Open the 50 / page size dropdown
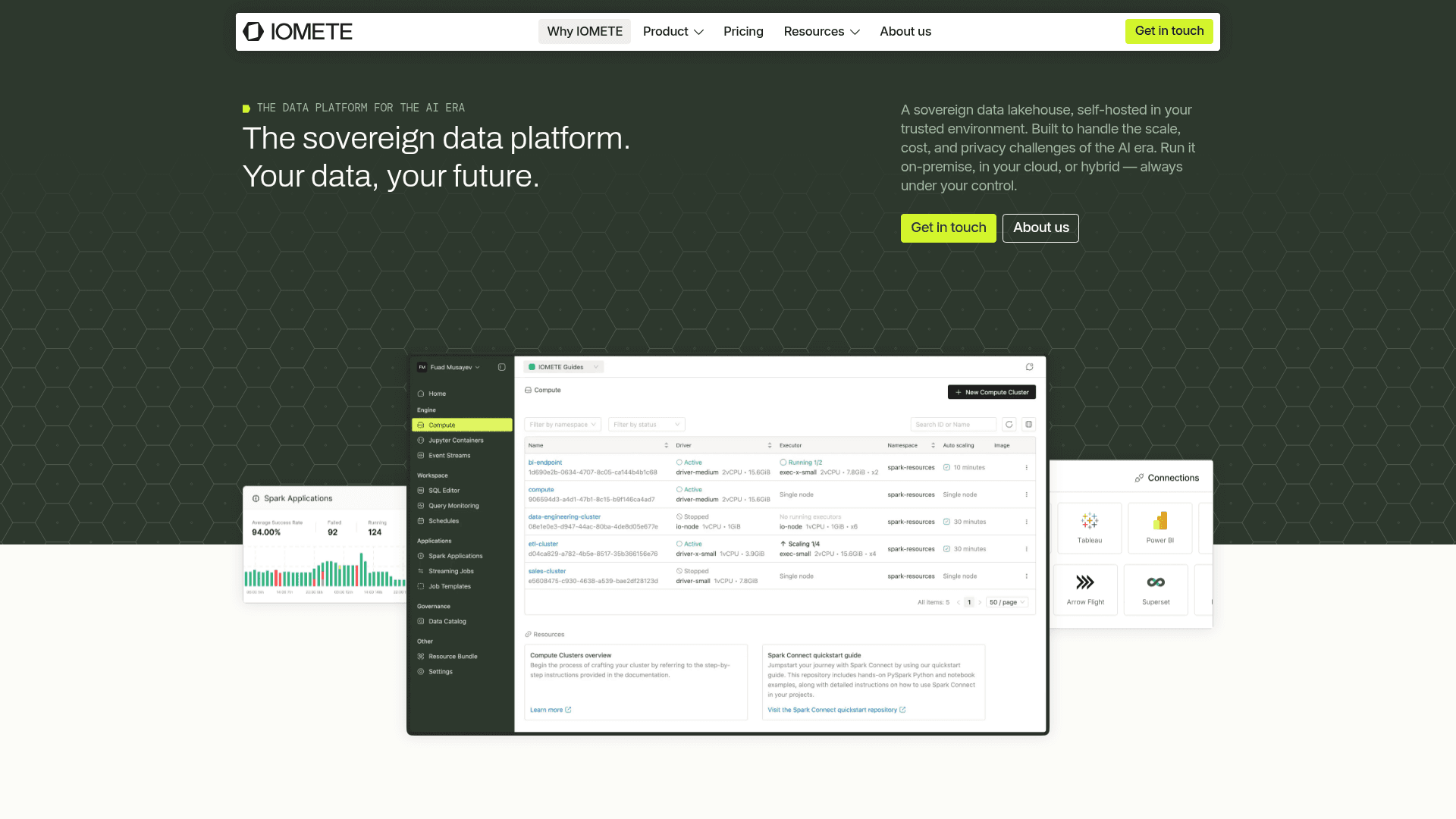This screenshot has height=819, width=1456. click(x=1007, y=602)
